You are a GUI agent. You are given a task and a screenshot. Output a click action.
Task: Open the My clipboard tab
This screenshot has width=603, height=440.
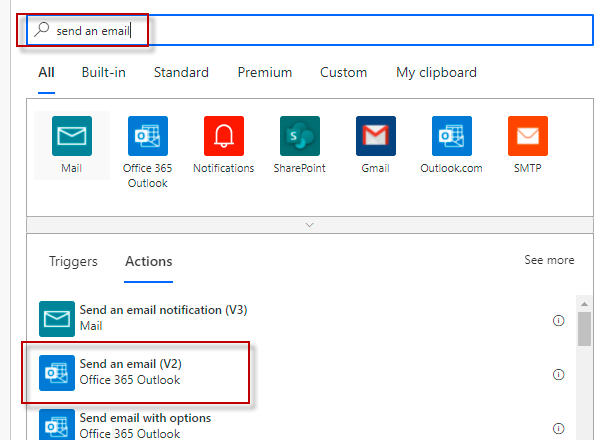tap(436, 72)
